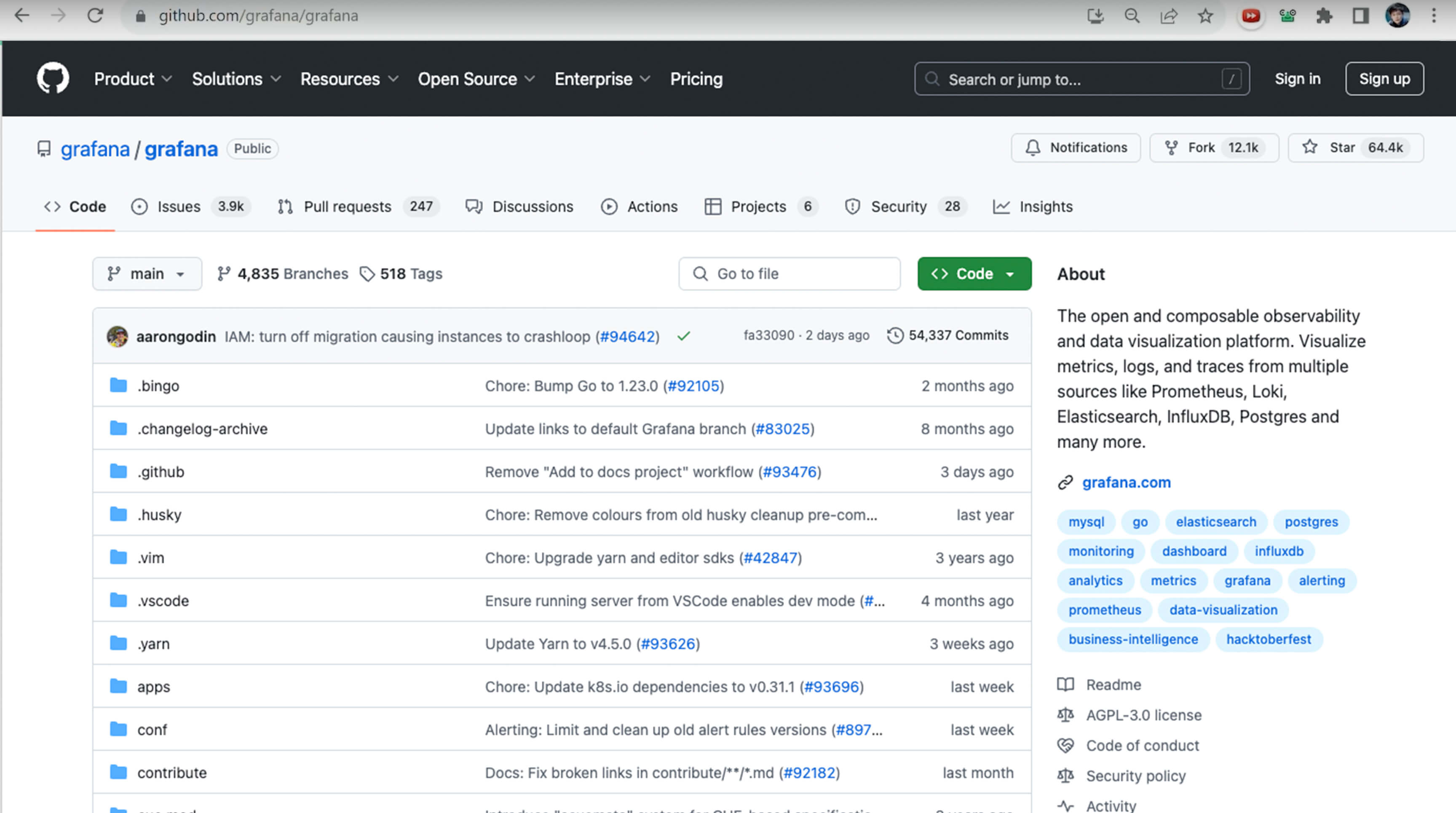This screenshot has width=1456, height=813.
Task: Expand the Open Source menu
Action: tap(476, 79)
